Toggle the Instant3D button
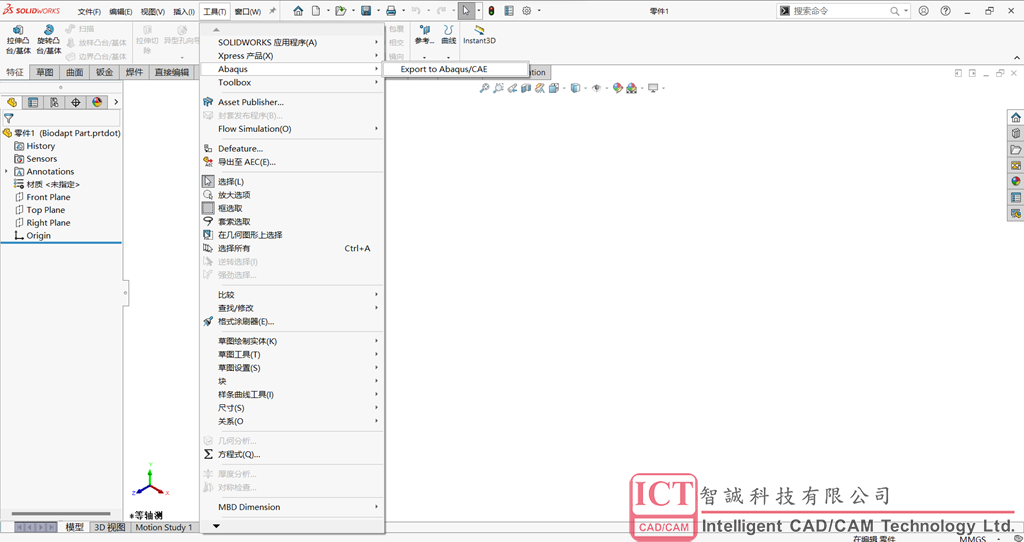The height and width of the screenshot is (542, 1024). (x=479, y=35)
